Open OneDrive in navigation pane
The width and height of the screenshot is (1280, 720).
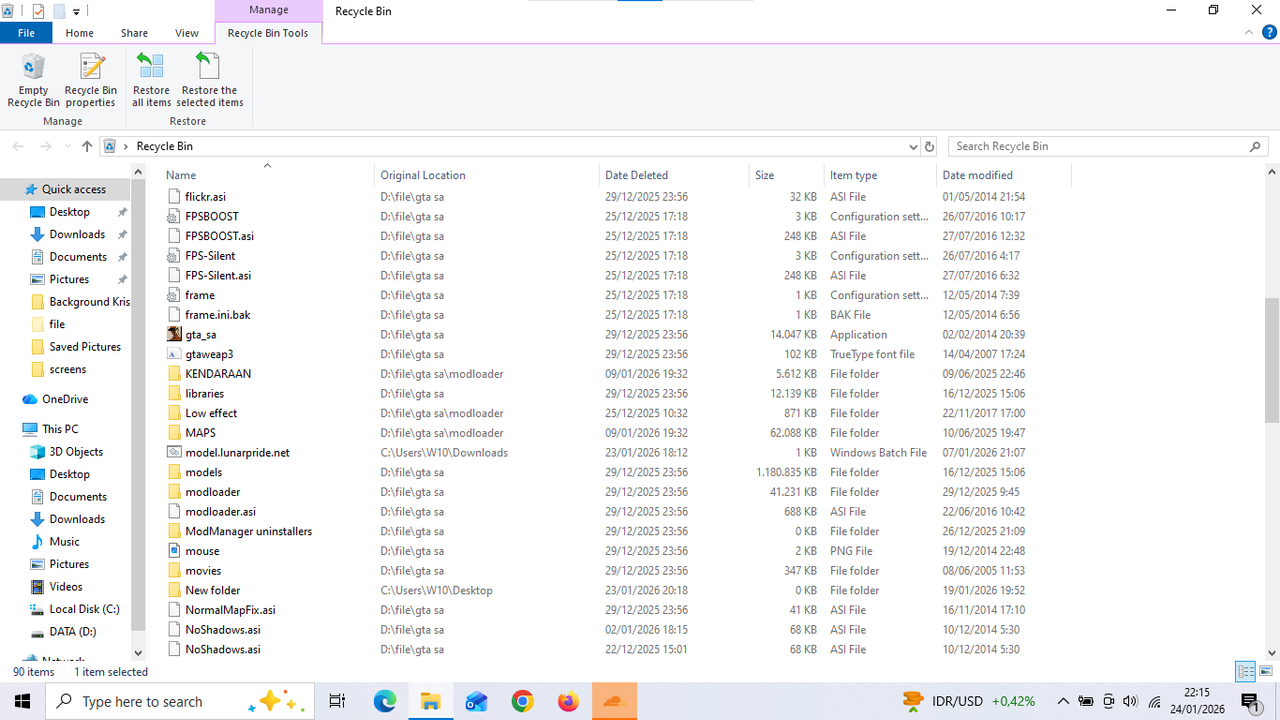pos(67,399)
